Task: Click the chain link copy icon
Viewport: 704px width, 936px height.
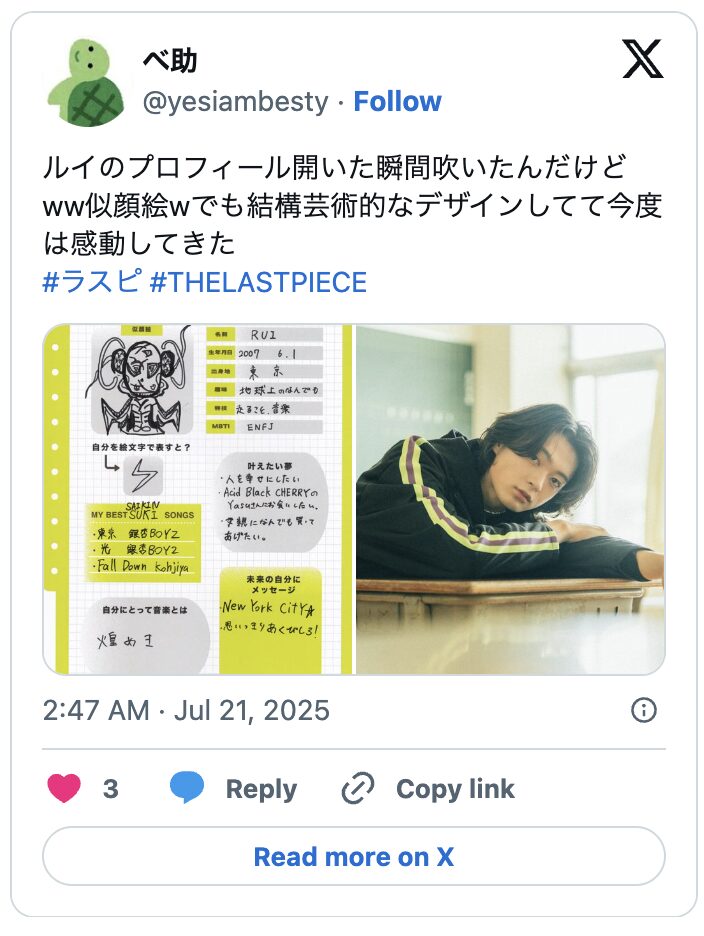Action: pyautogui.click(x=358, y=789)
